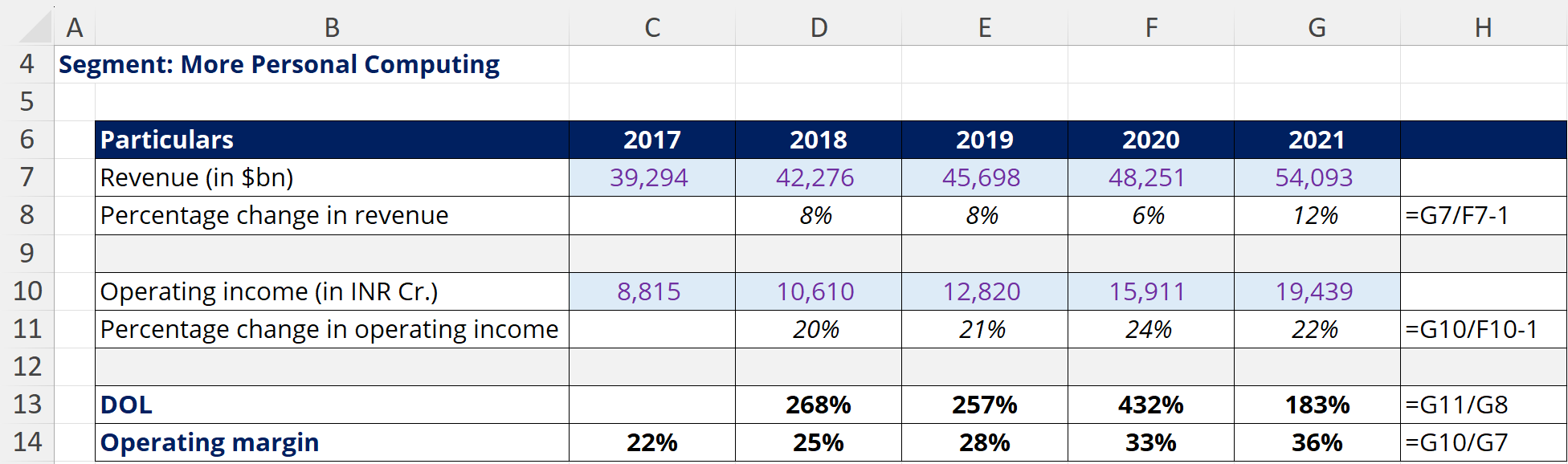Select the 2020 DOL value 432%
1568x464 pixels.
click(1150, 405)
